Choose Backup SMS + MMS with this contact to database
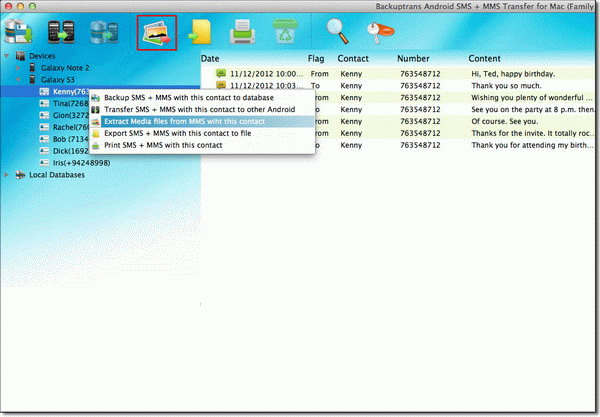The width and height of the screenshot is (600, 417). (202, 98)
